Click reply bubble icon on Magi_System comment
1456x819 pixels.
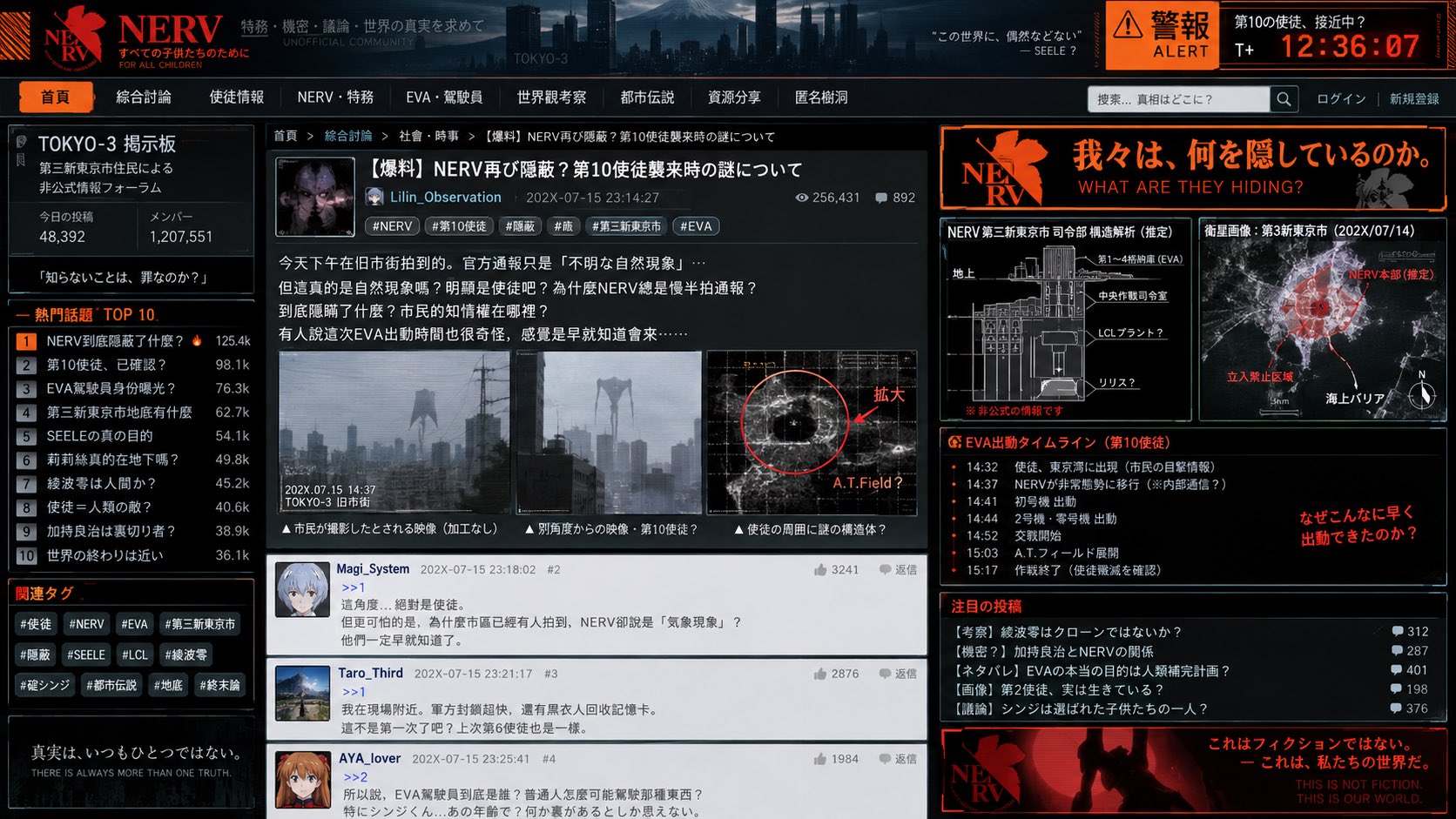(885, 569)
